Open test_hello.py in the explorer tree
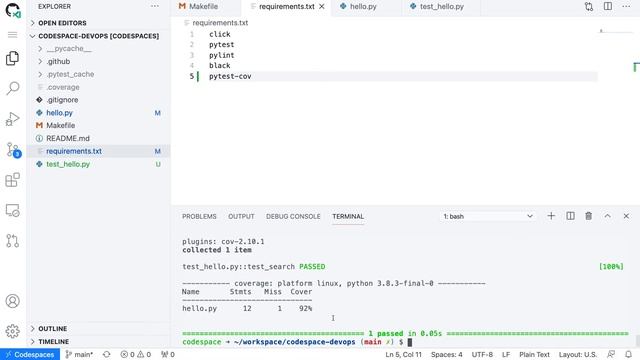The height and width of the screenshot is (360, 640). (x=99, y=164)
